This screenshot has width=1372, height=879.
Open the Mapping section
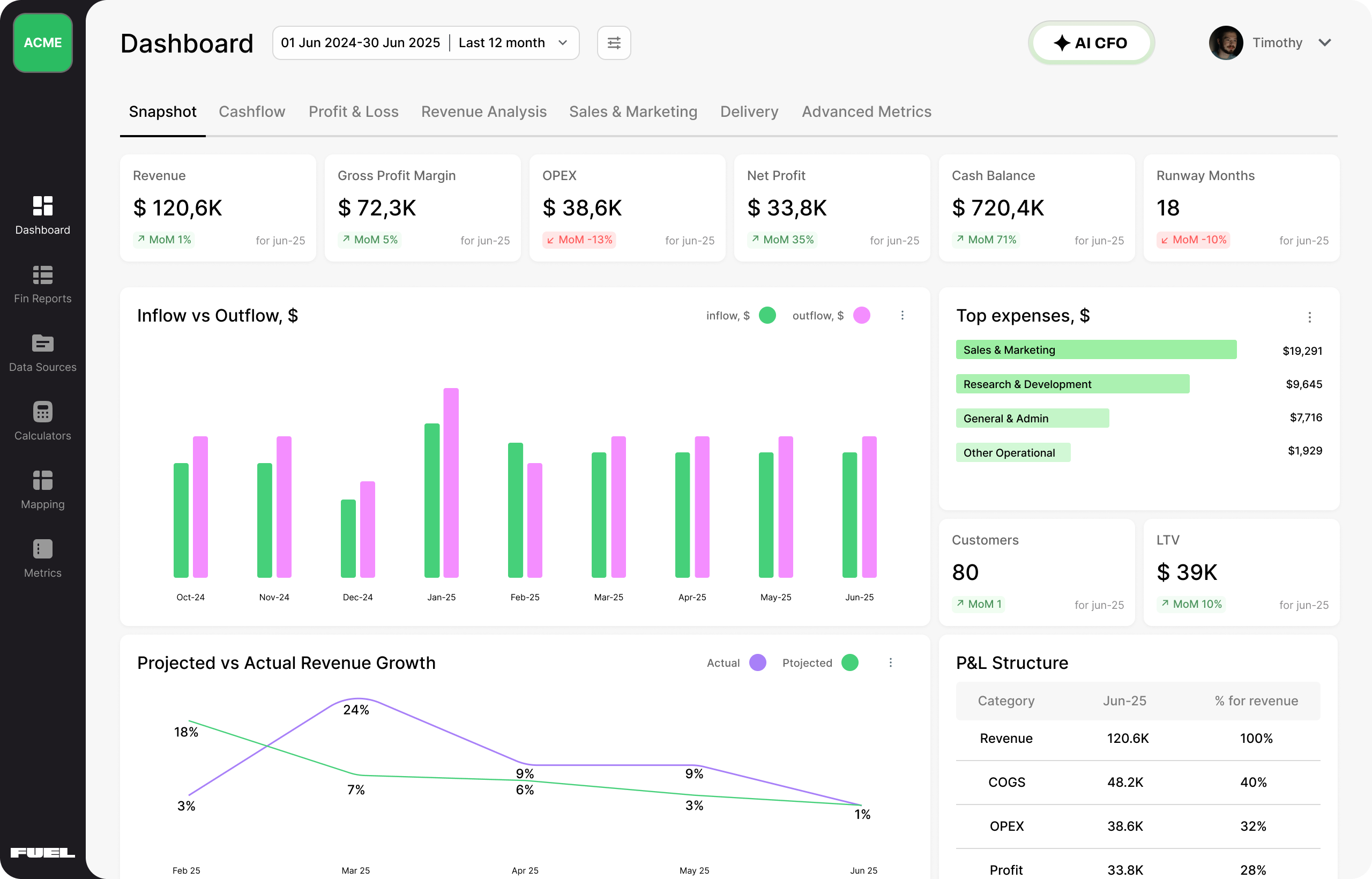tap(42, 490)
